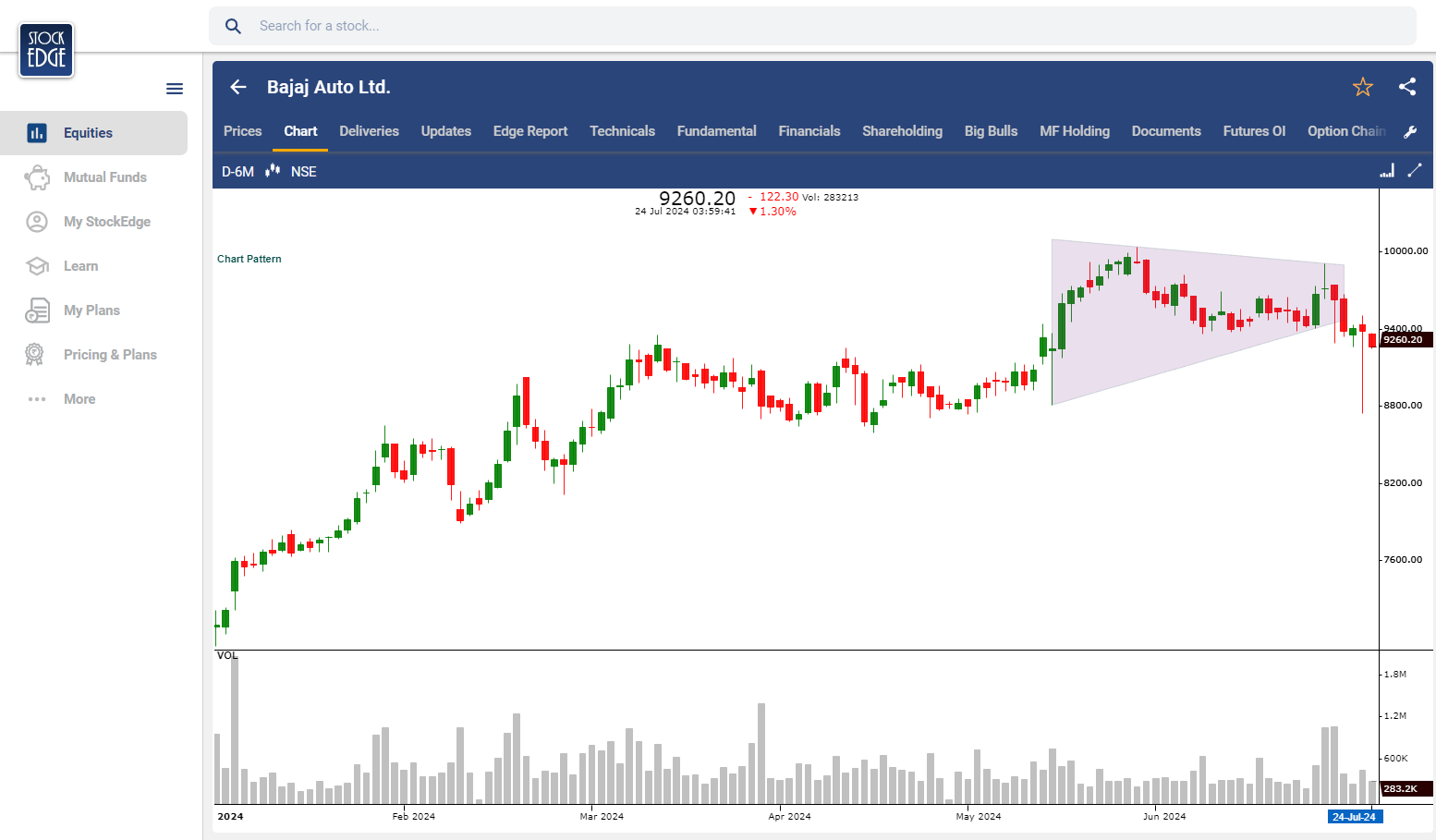This screenshot has width=1436, height=840.
Task: Click the StockEdge logo
Action: pyautogui.click(x=46, y=50)
